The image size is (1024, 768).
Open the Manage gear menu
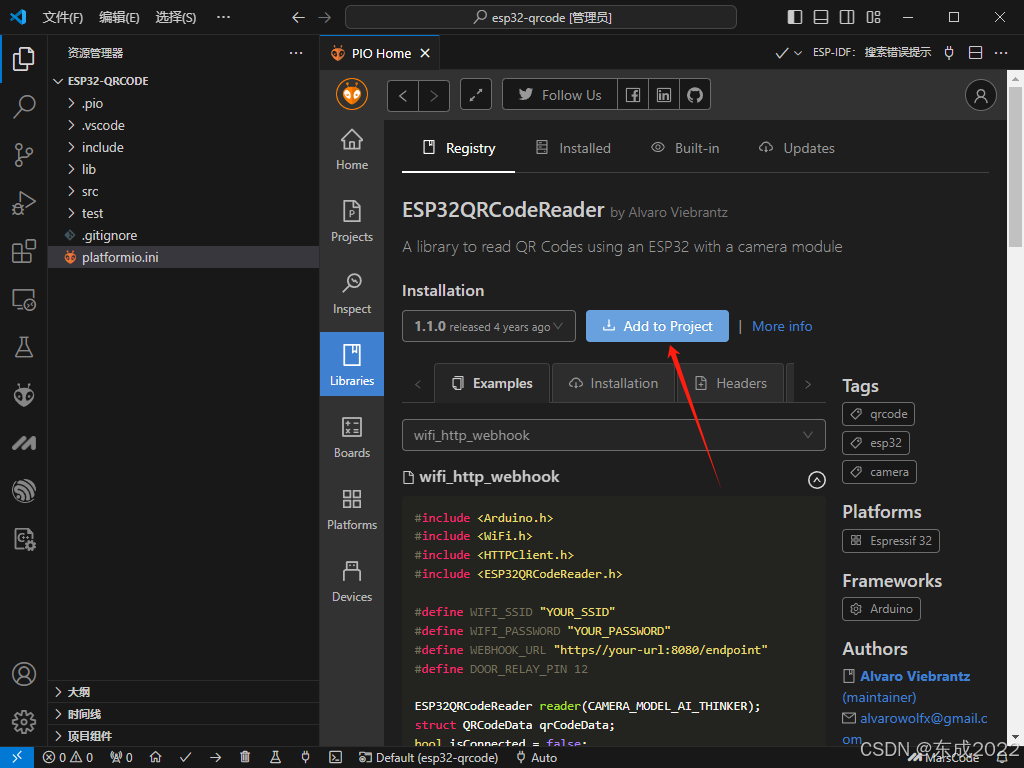tap(24, 722)
